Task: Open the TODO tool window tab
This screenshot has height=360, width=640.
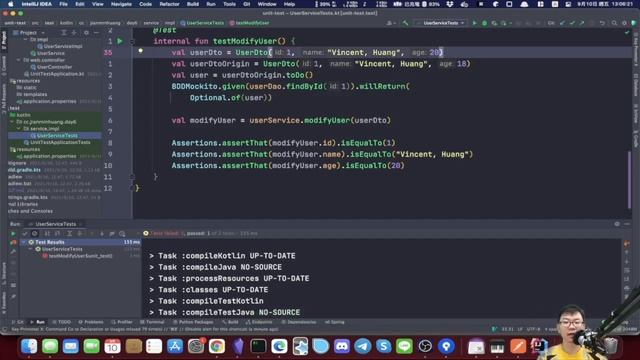Action: [61, 322]
